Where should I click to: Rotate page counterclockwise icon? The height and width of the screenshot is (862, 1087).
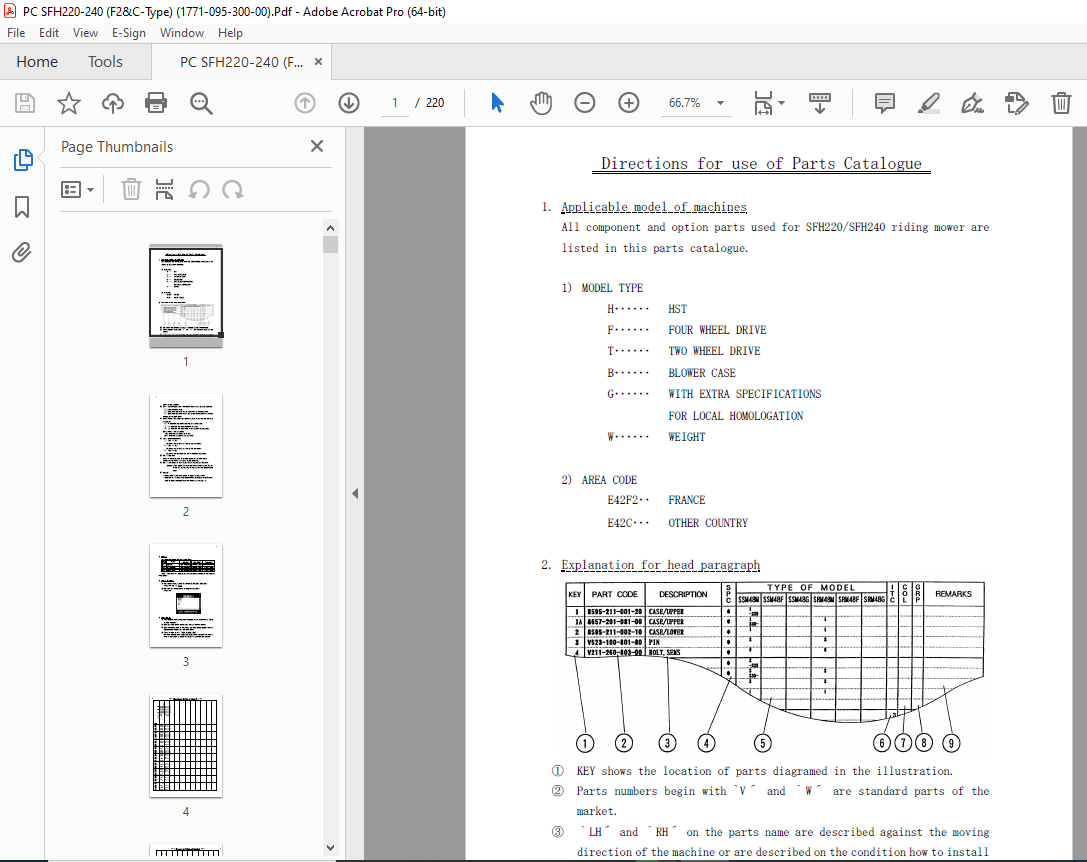(199, 189)
